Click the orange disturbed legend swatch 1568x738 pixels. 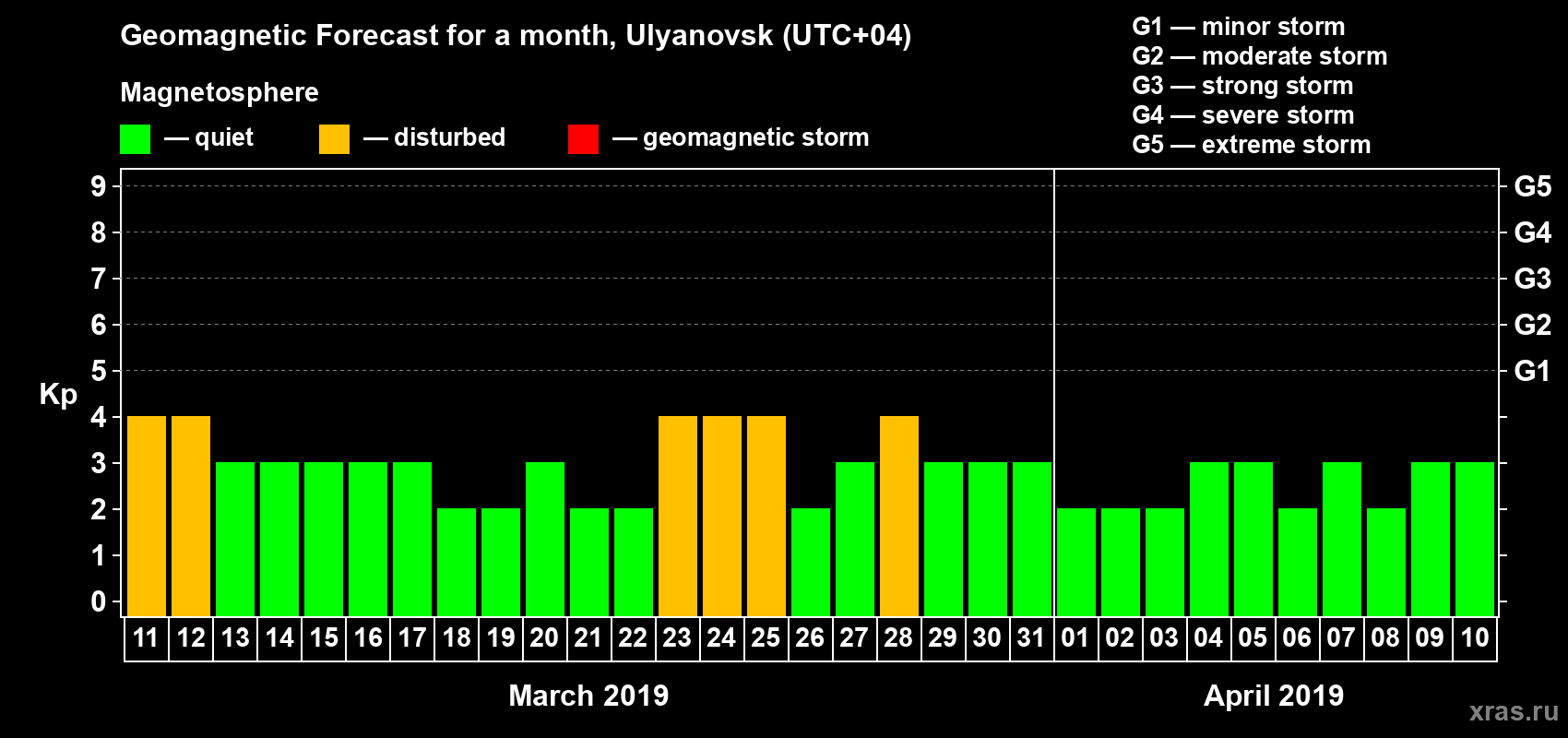point(335,139)
